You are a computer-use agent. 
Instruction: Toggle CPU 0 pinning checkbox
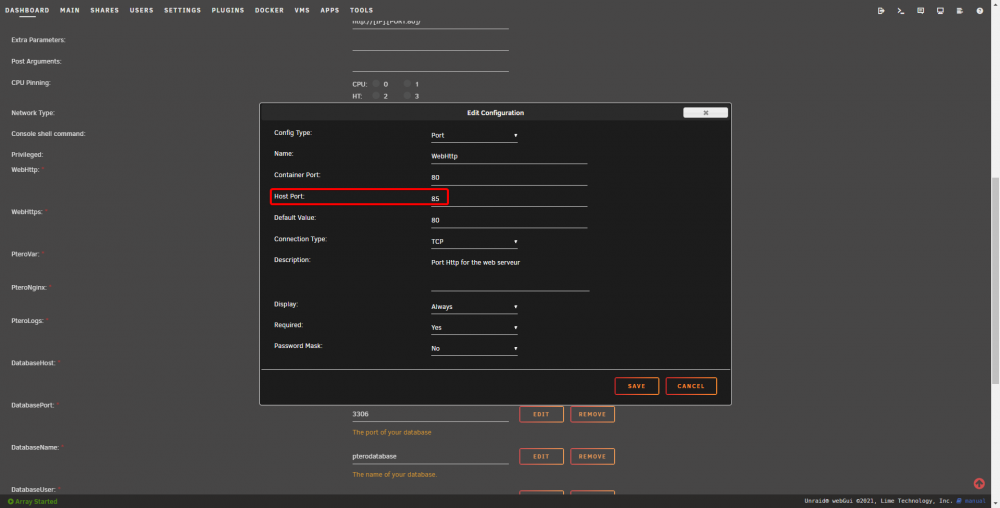(x=376, y=83)
